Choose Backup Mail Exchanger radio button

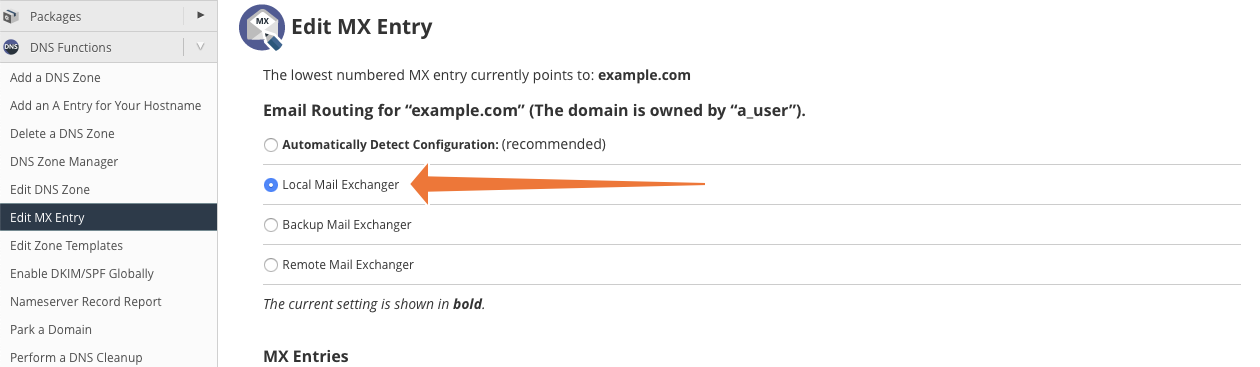[271, 225]
